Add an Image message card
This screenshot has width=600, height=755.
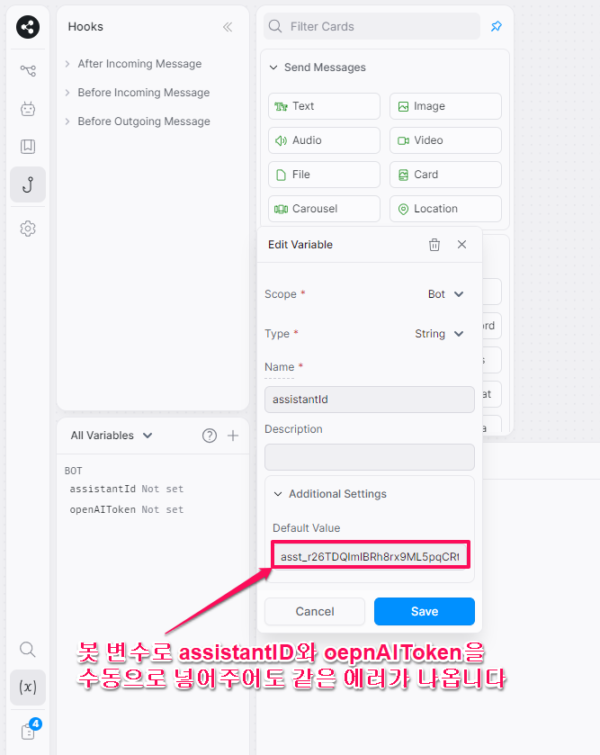pos(445,106)
